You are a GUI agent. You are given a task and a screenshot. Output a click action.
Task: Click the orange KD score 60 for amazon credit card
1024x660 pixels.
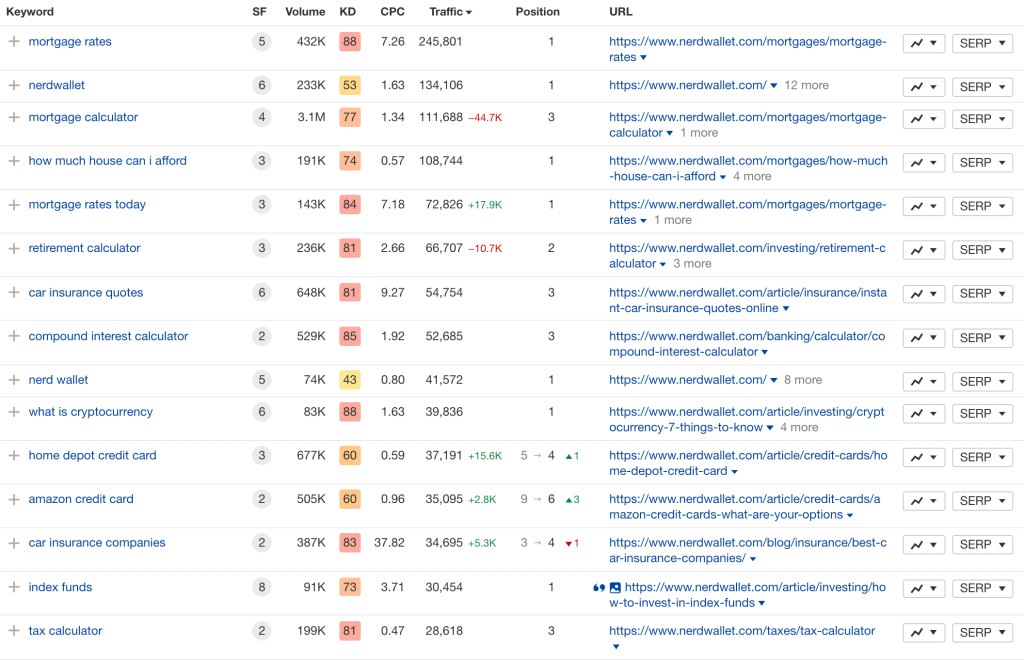click(x=350, y=499)
